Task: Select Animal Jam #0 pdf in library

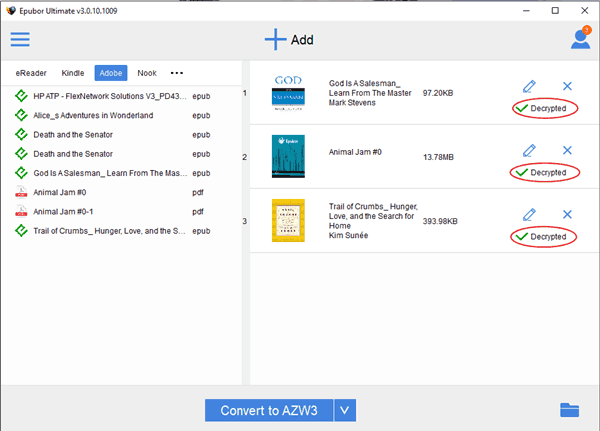Action: point(112,192)
